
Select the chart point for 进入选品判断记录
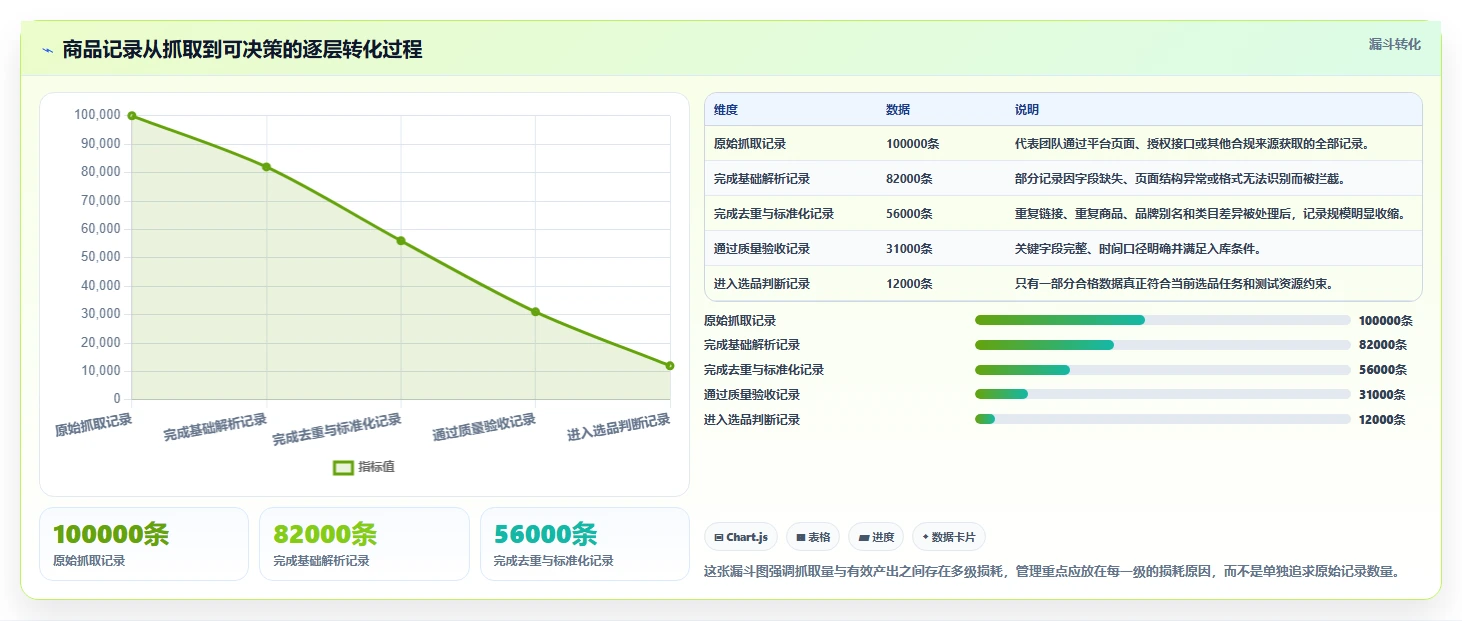tap(670, 366)
